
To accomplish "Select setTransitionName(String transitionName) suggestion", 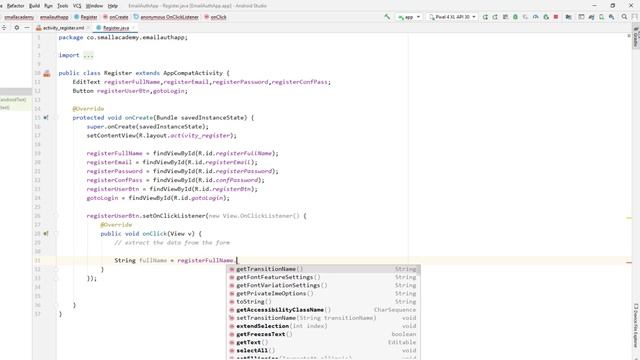I will pyautogui.click(x=323, y=318).
